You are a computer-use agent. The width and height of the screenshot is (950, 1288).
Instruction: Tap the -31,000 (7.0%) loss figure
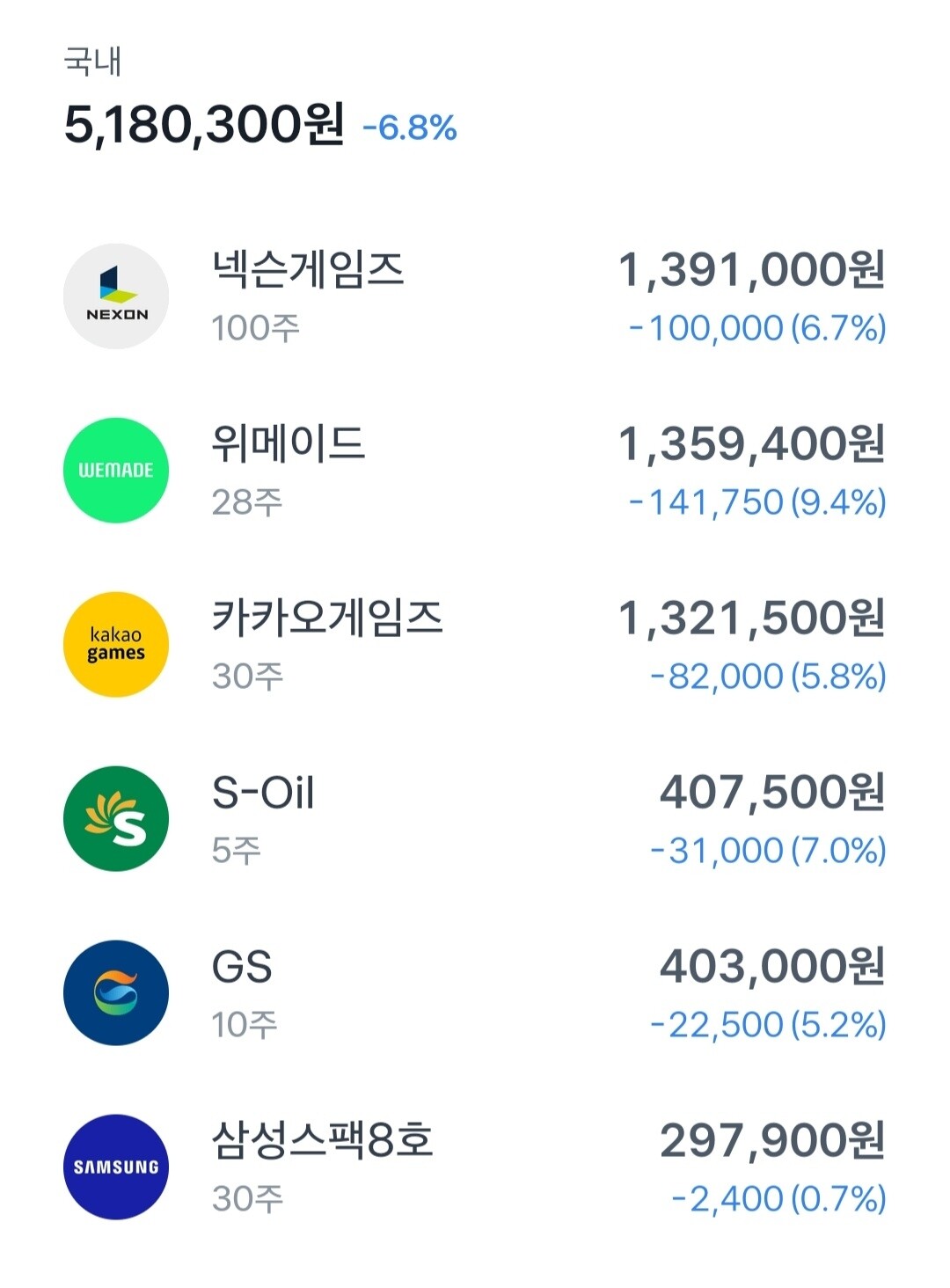[x=768, y=851]
